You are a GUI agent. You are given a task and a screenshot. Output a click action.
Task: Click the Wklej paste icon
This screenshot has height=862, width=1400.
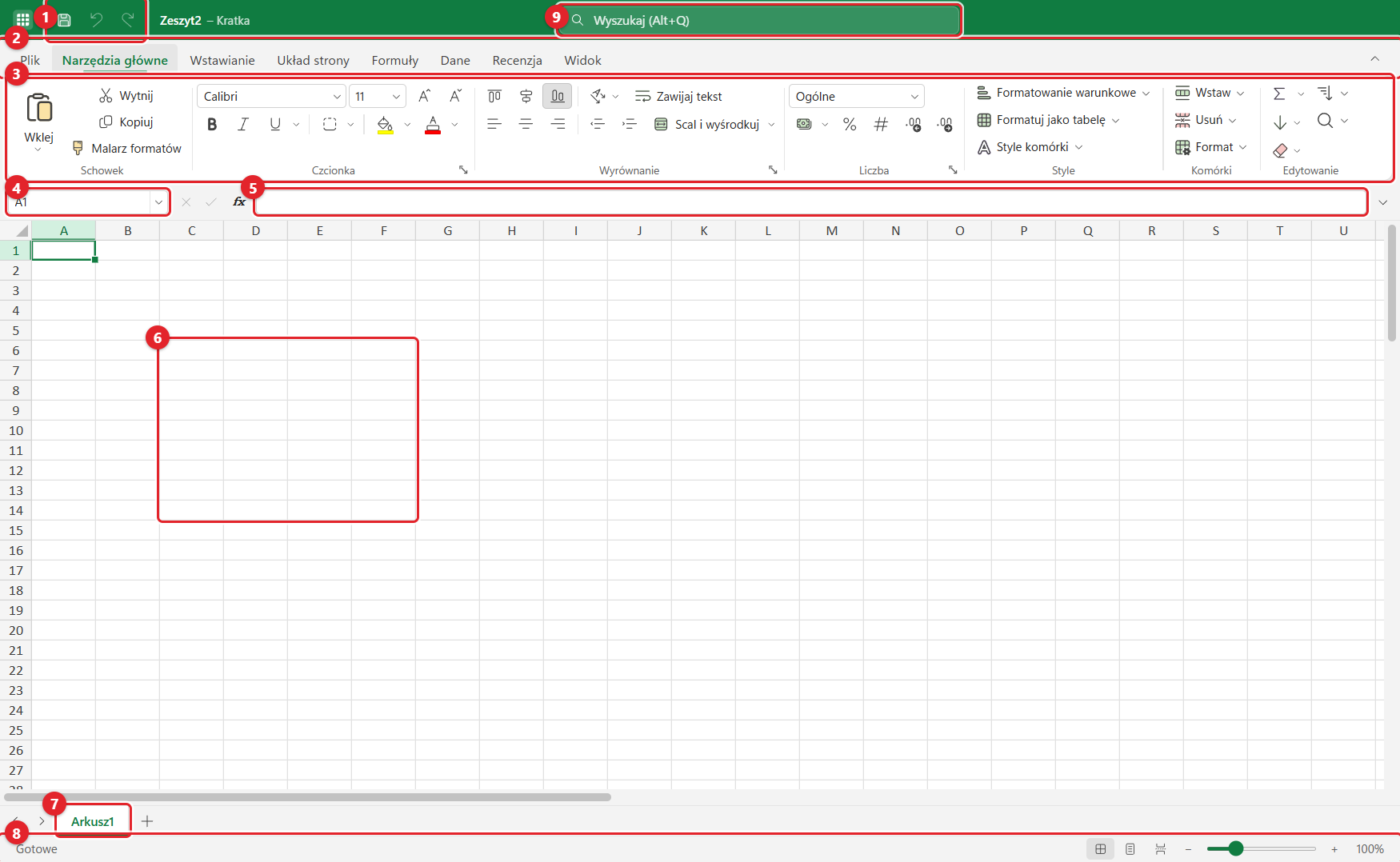(39, 107)
